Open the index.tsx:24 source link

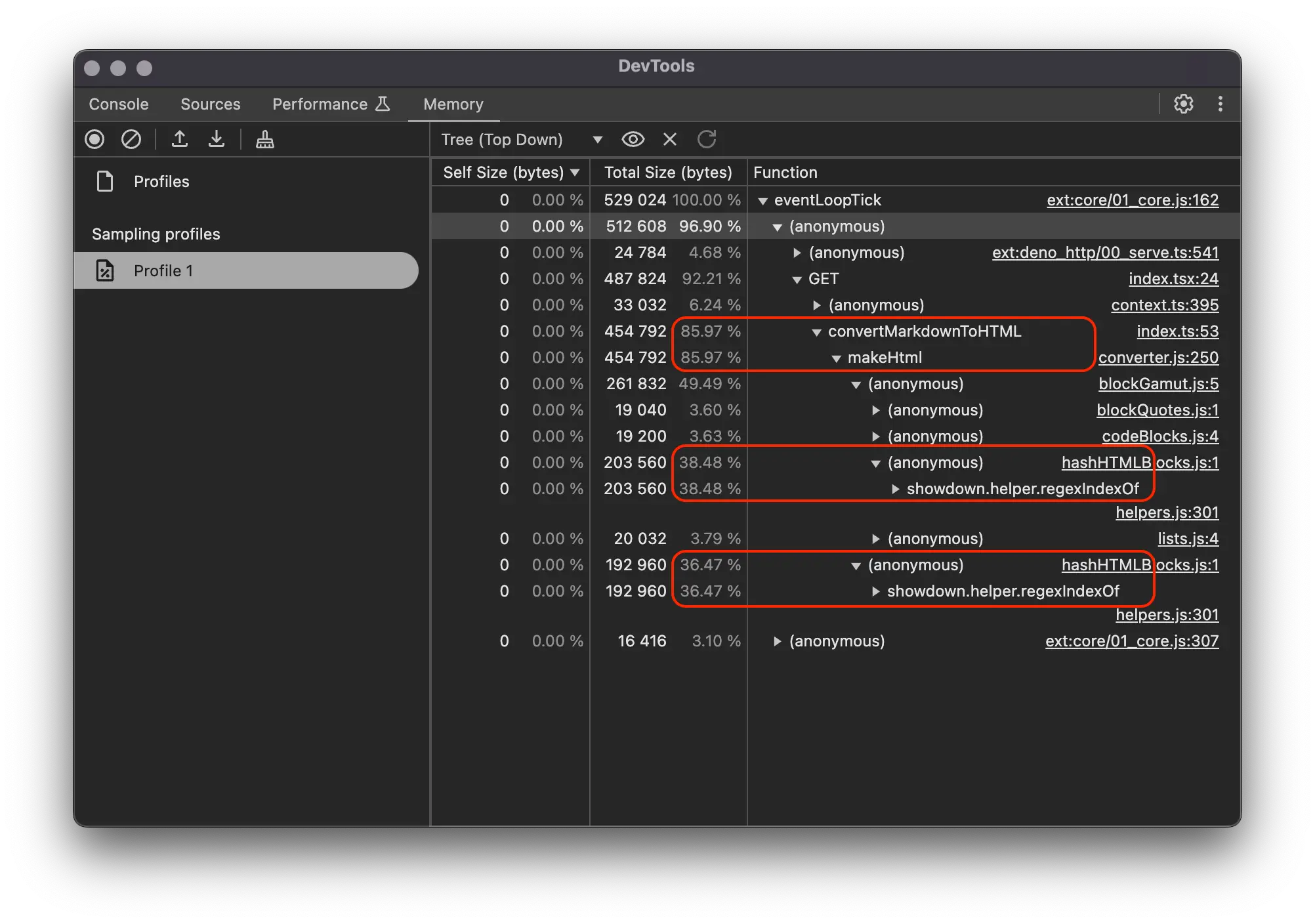(1173, 279)
